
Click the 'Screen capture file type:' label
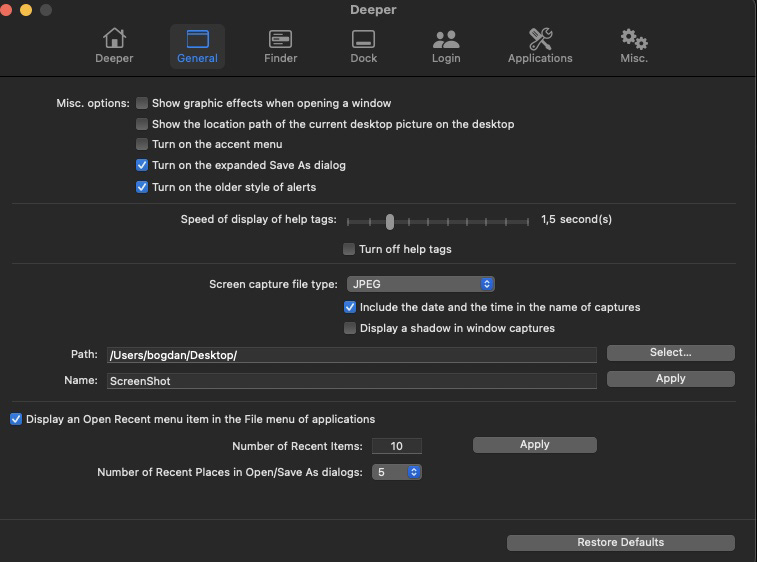(273, 284)
